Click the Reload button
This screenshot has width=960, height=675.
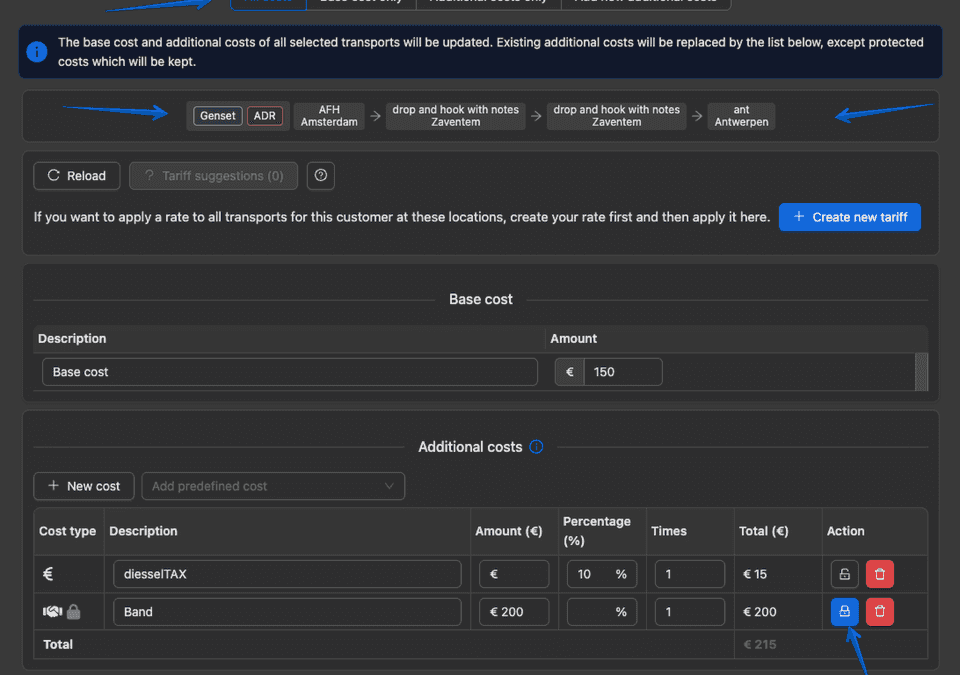77,176
